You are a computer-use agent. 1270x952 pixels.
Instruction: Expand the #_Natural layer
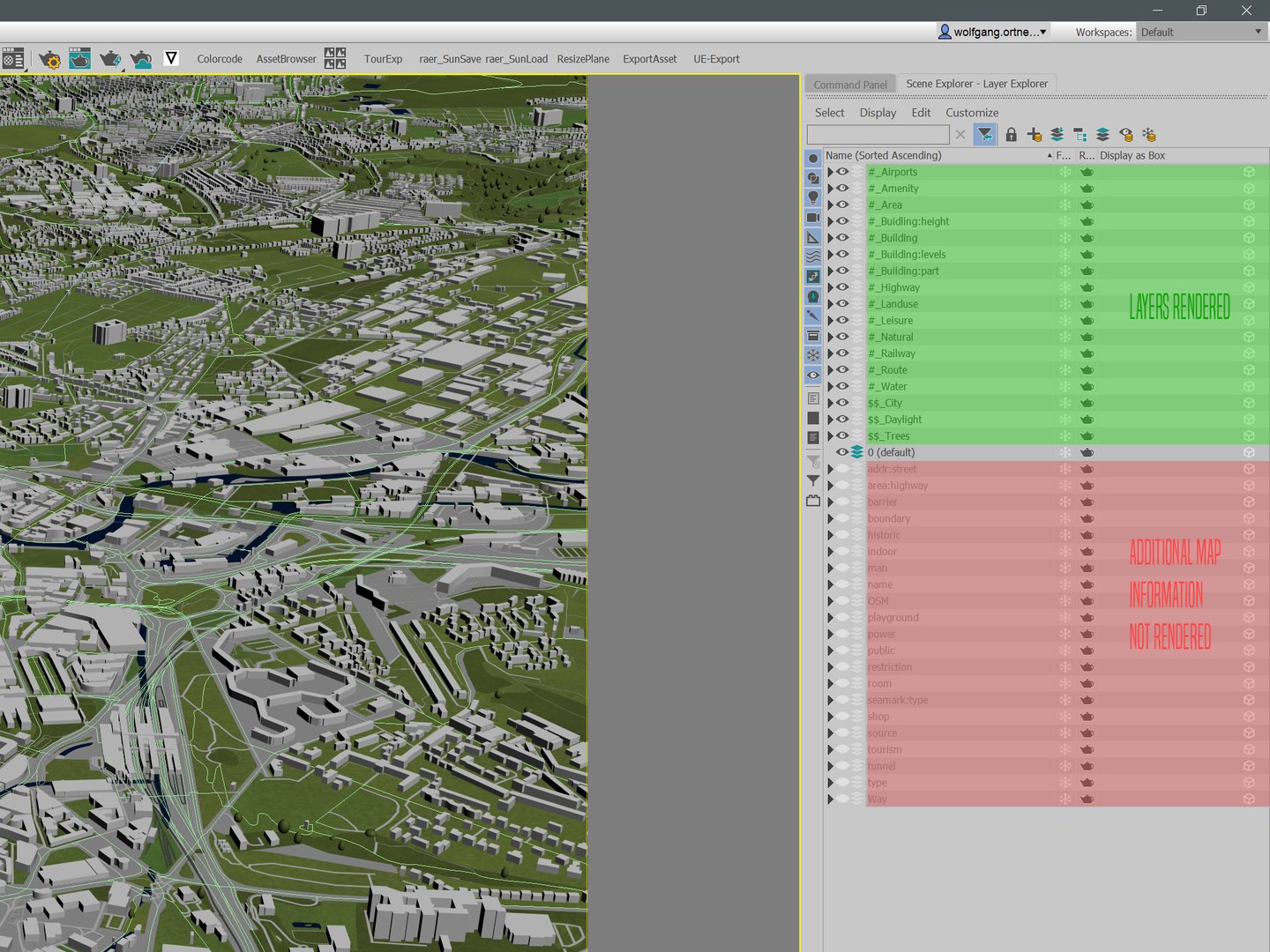coord(830,337)
